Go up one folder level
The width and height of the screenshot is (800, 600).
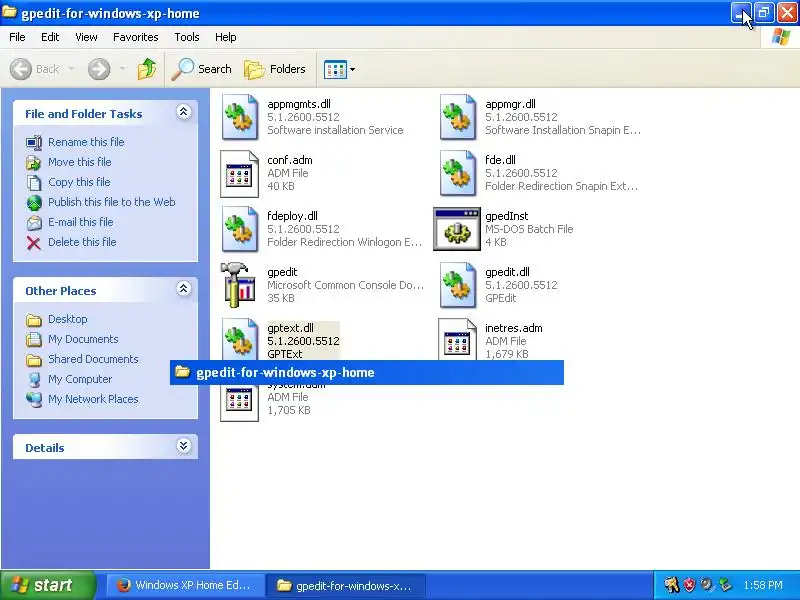pos(147,69)
